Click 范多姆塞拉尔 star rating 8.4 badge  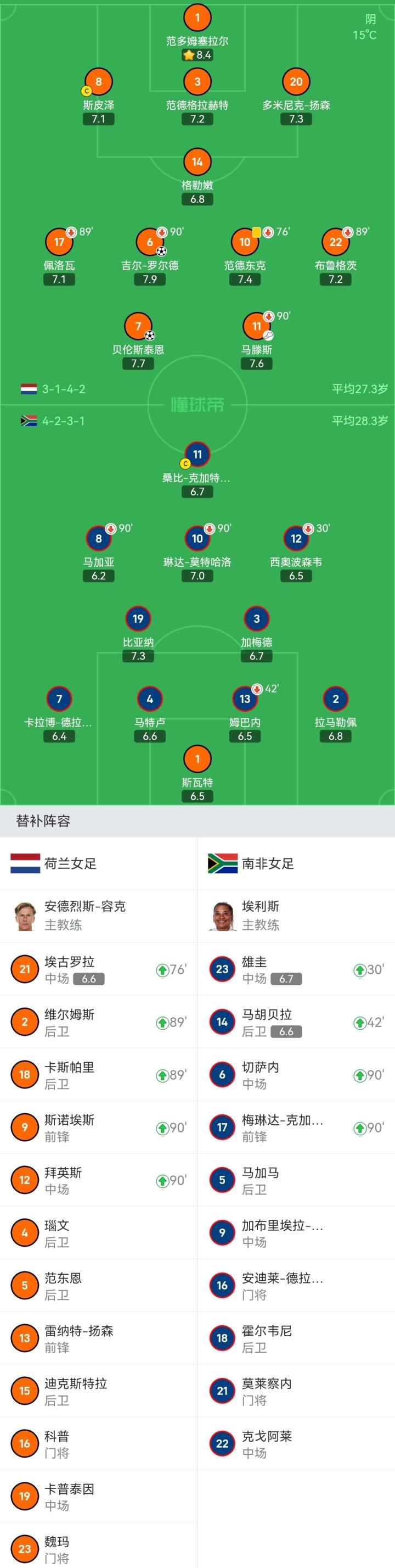pos(197,55)
